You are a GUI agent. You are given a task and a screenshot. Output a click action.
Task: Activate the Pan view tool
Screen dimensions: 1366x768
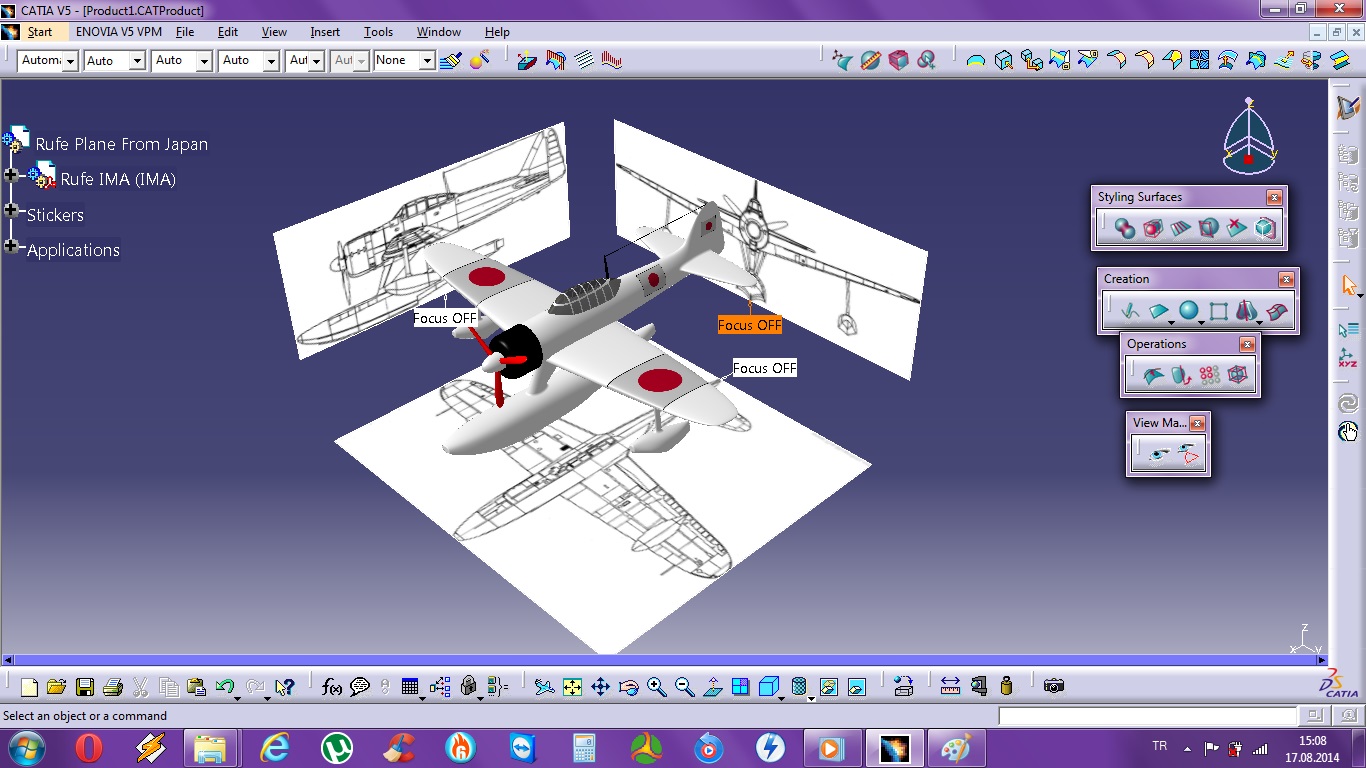pyautogui.click(x=600, y=687)
